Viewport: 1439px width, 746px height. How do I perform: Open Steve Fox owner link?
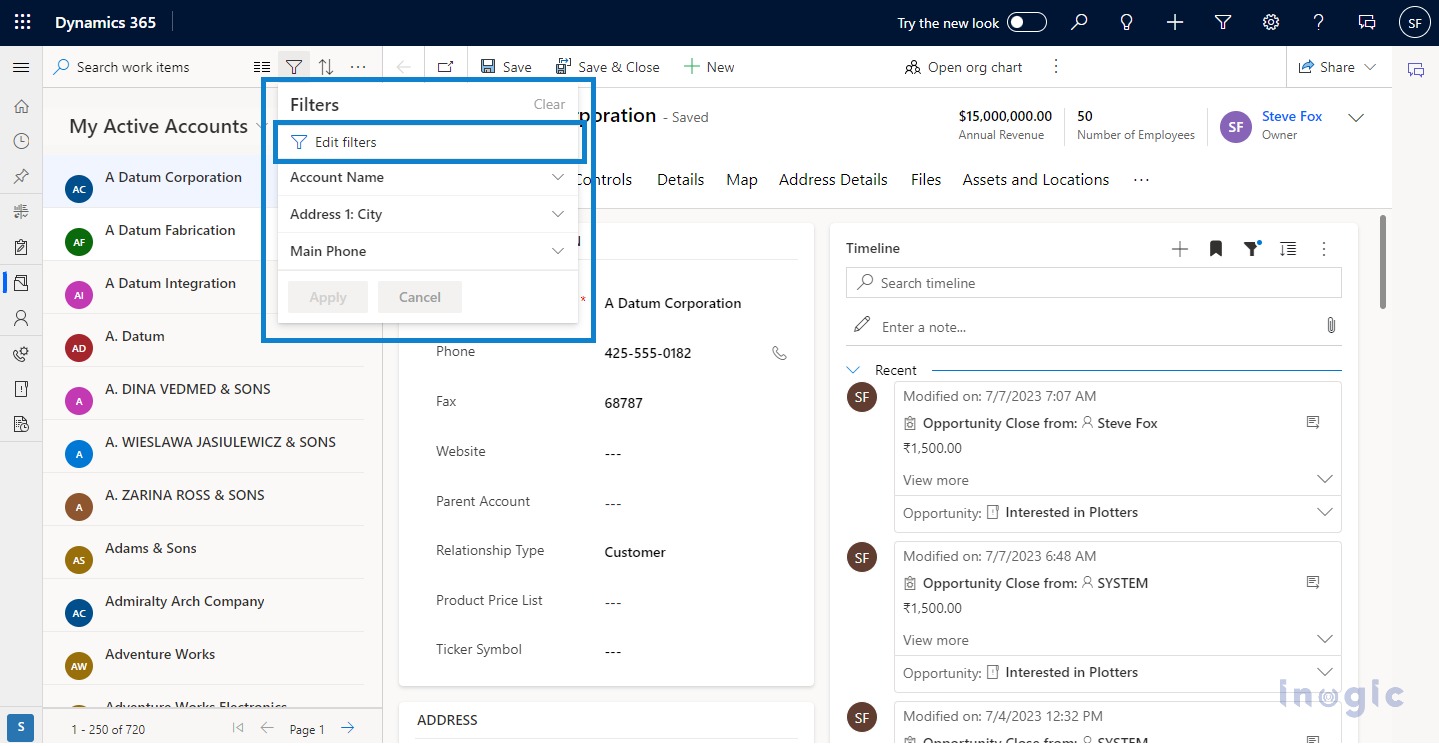coord(1291,116)
